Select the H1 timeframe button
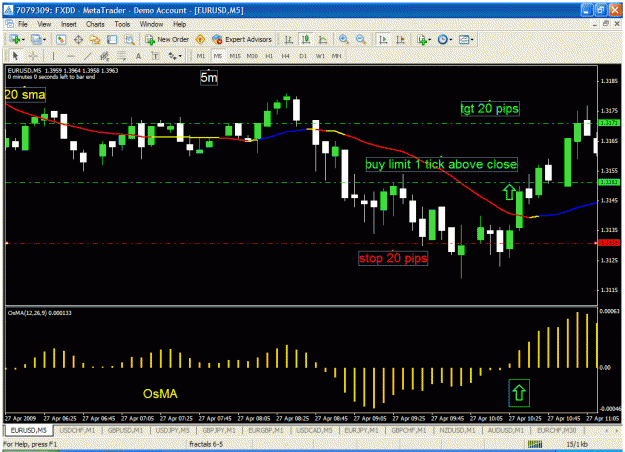This screenshot has height=452, width=625. (269, 56)
